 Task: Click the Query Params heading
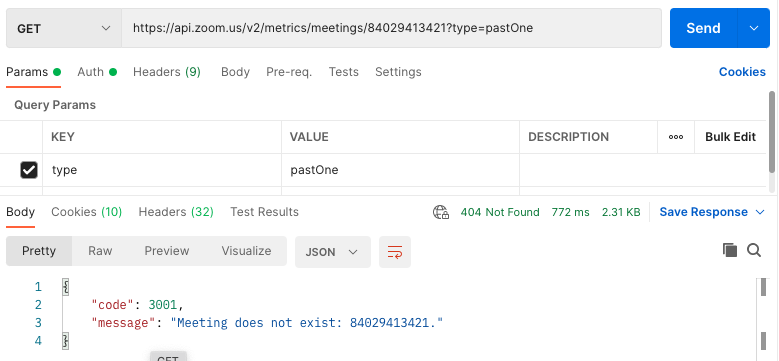point(55,105)
